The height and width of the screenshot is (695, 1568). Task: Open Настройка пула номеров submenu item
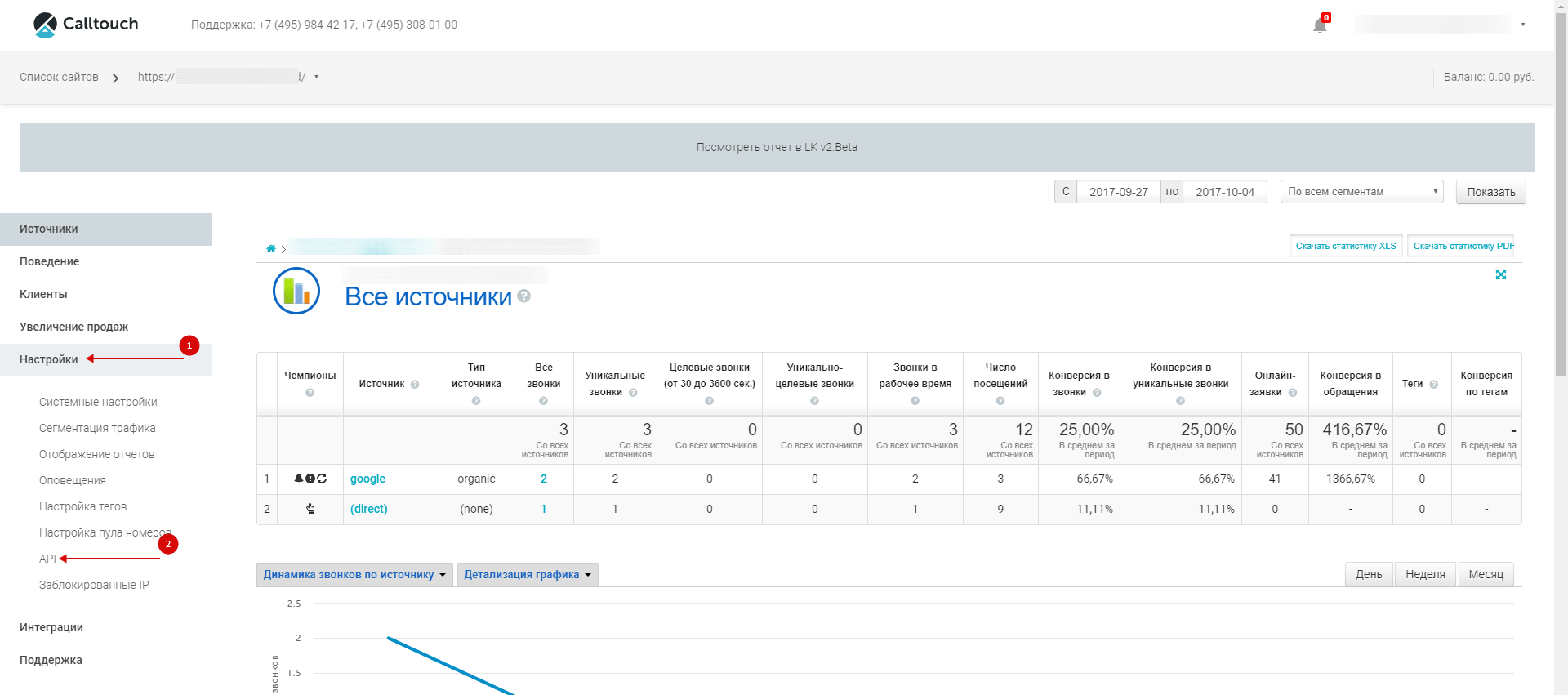pos(105,533)
